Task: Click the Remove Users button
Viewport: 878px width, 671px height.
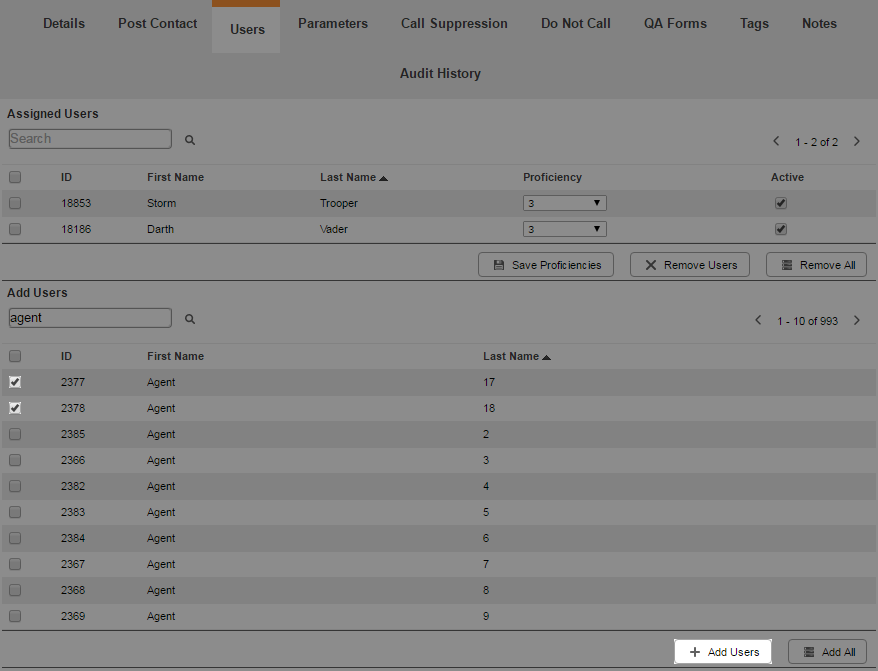Action: 690,265
